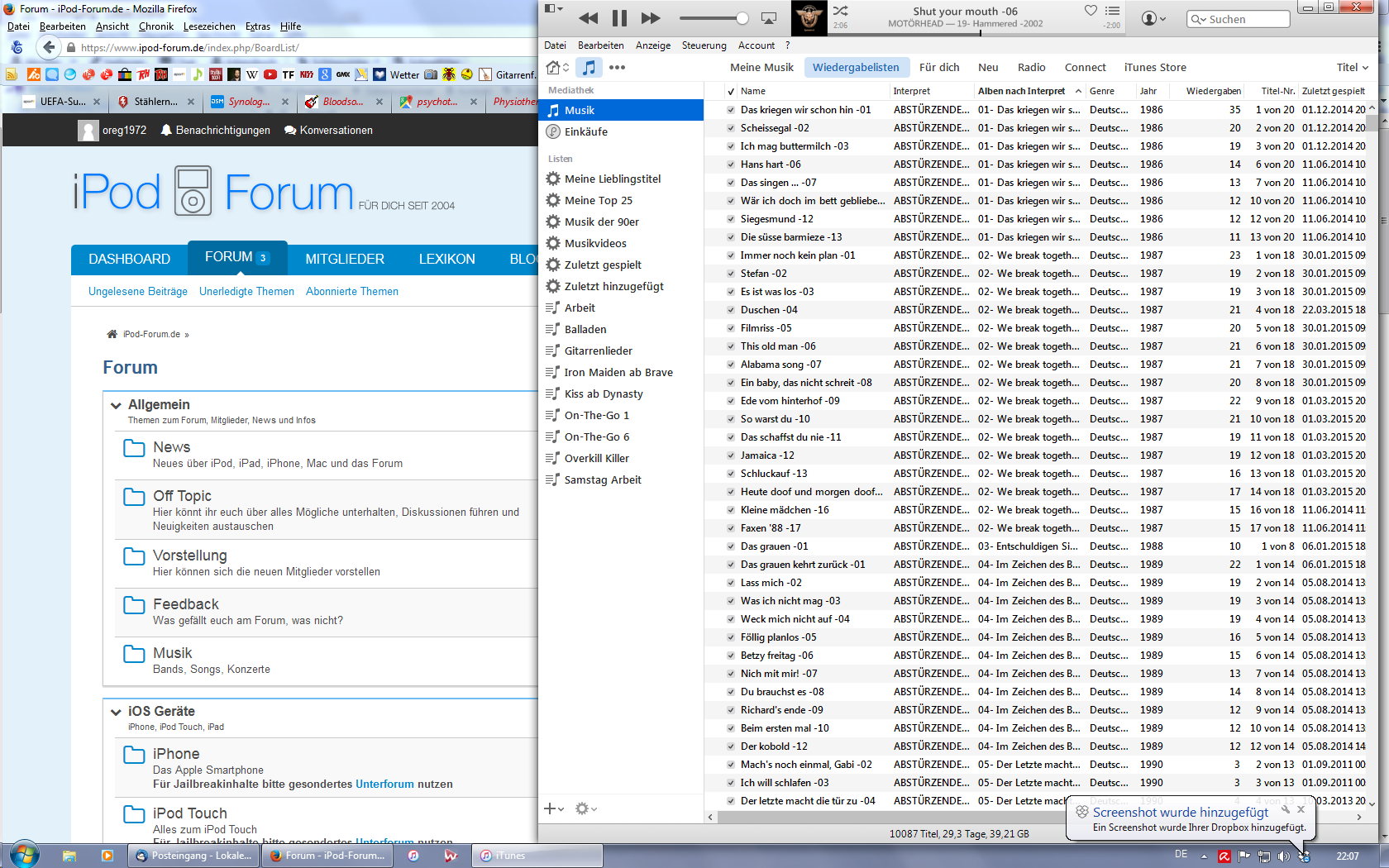Viewport: 1389px width, 868px height.
Task: Open the three-dots more media types menu
Action: [617, 68]
